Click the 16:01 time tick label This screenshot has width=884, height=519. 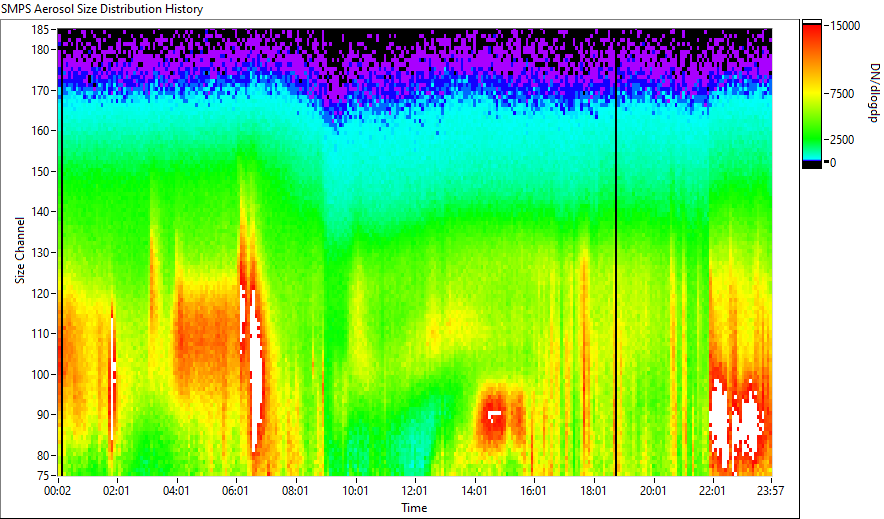point(533,491)
